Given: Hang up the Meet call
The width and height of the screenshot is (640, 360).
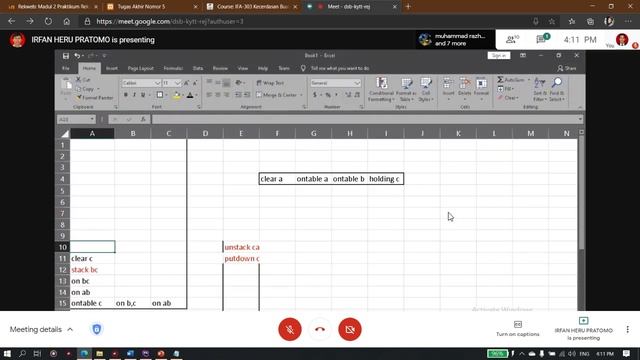Looking at the screenshot, I should point(320,329).
